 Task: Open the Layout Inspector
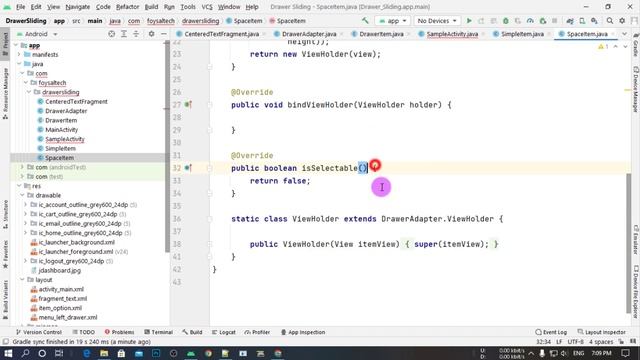602,332
